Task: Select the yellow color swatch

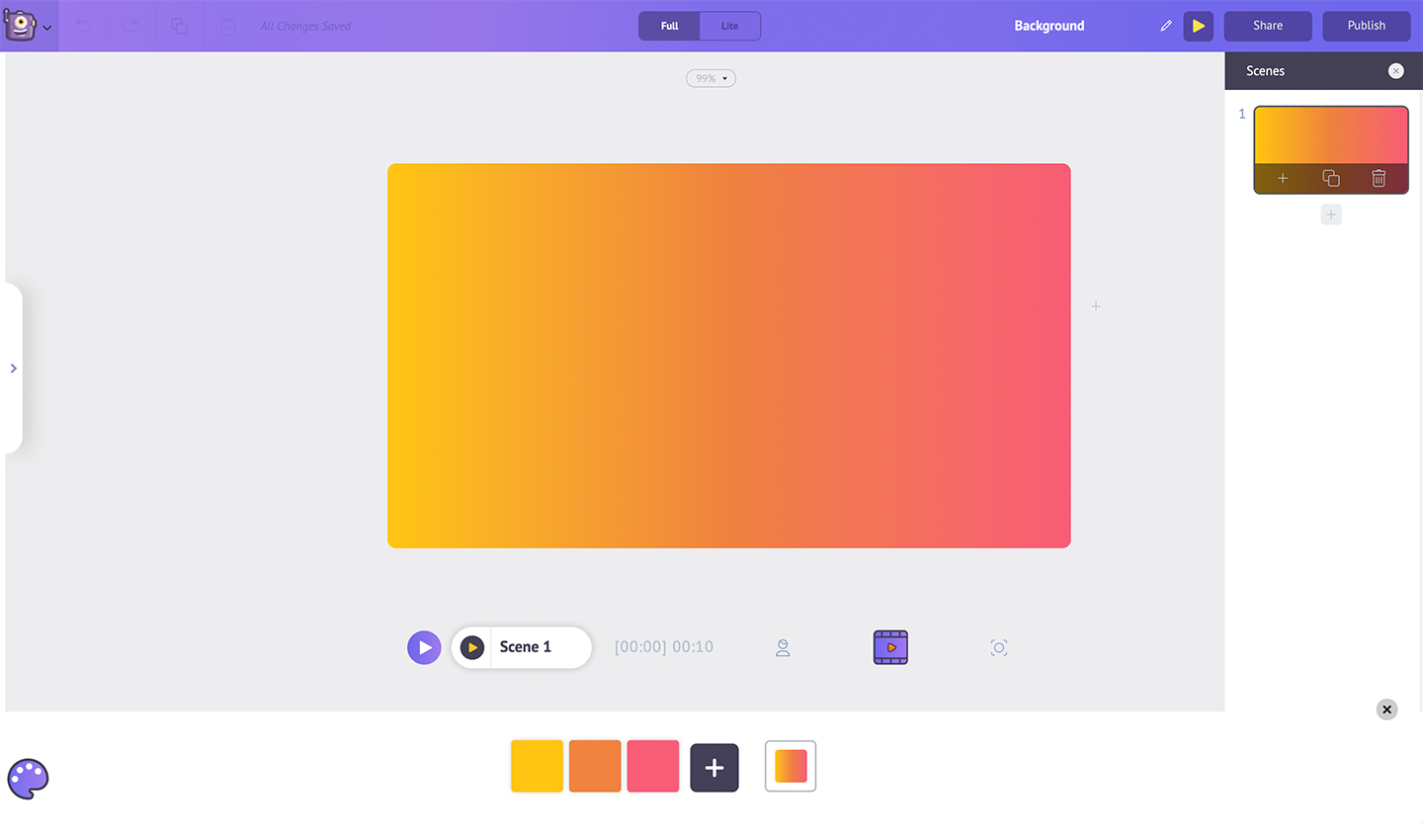Action: pos(537,766)
